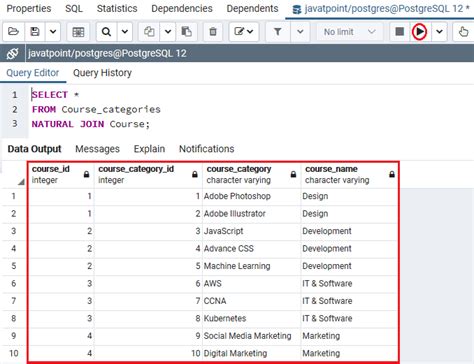
Task: Save the query with floppy icon
Action: tap(35, 32)
